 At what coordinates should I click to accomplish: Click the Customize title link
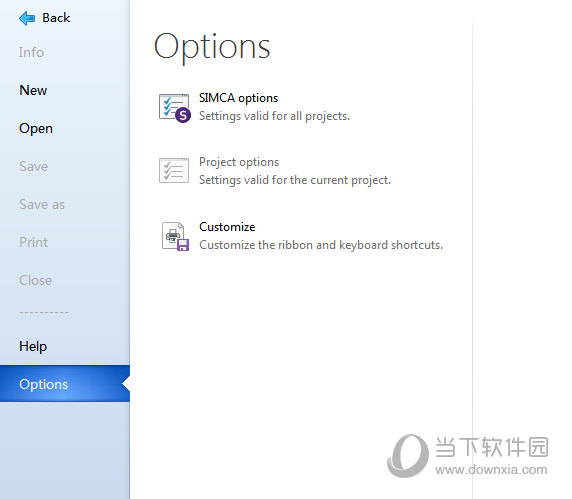[x=227, y=227]
